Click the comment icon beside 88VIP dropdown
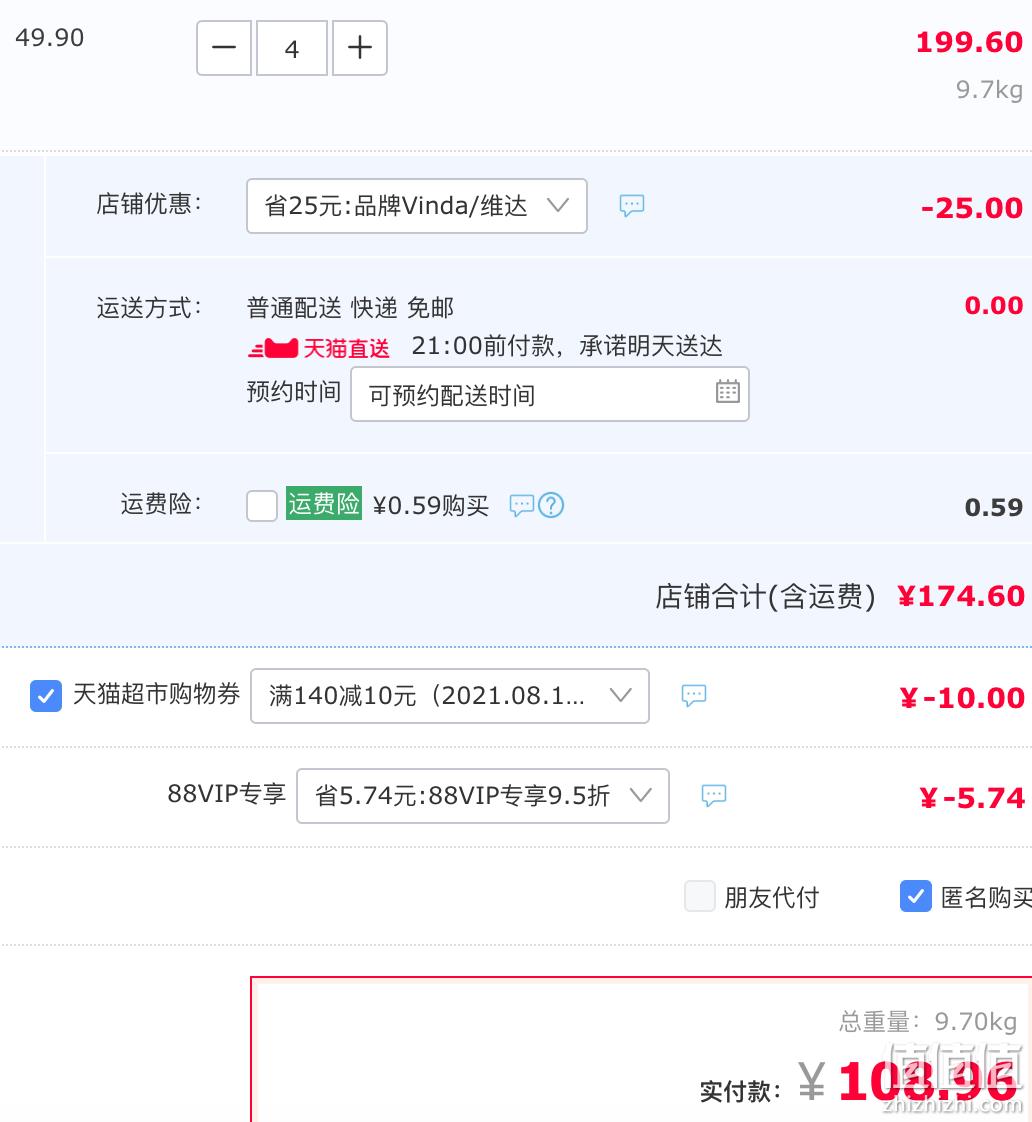This screenshot has height=1122, width=1032. click(714, 796)
